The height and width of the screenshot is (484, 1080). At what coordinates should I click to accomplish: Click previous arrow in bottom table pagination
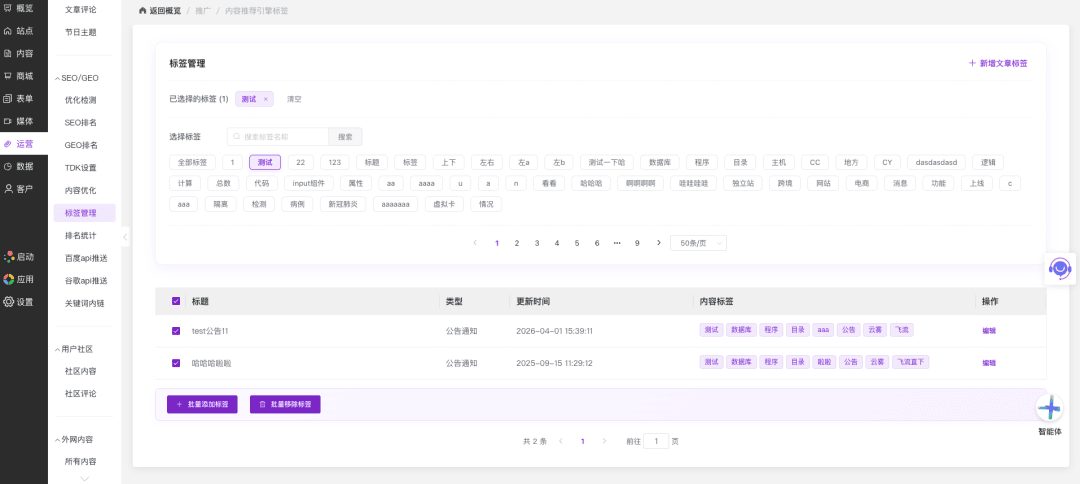(561, 441)
